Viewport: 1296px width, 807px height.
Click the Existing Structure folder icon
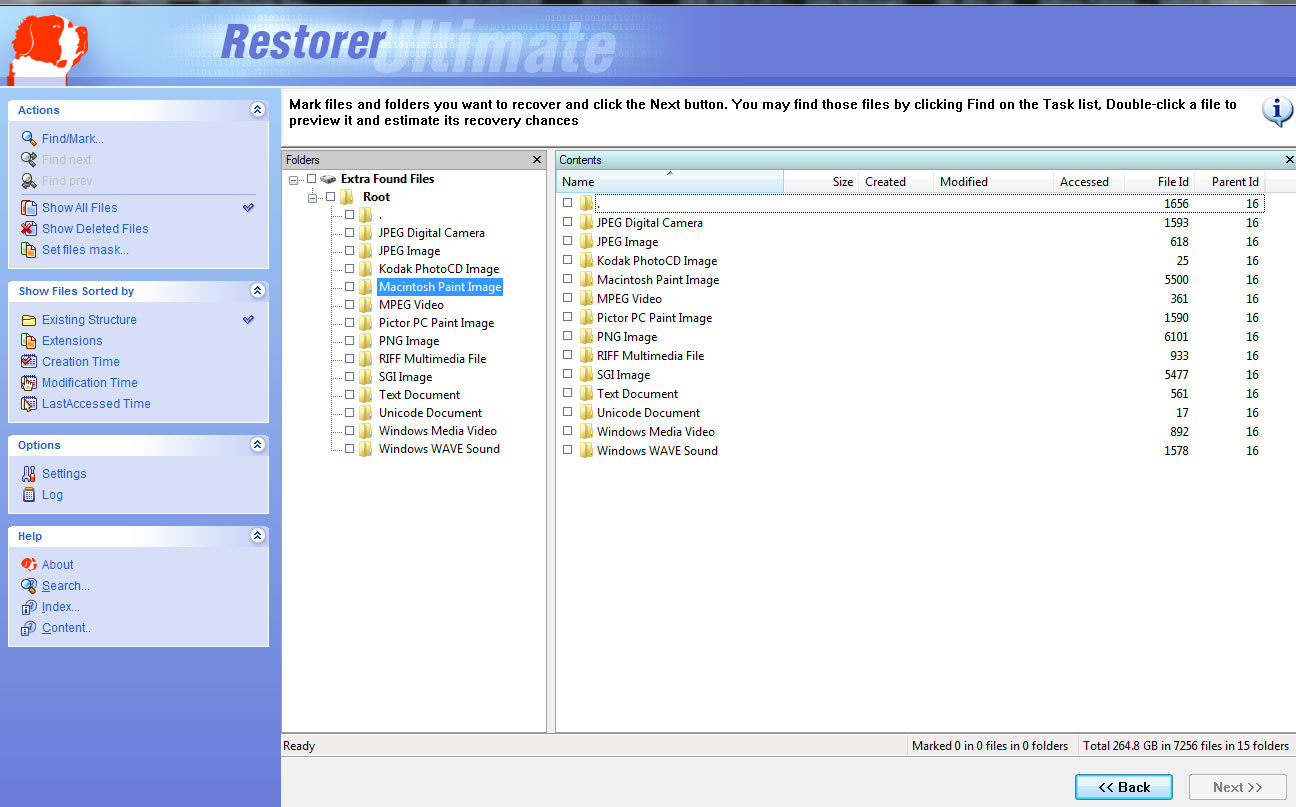point(29,320)
